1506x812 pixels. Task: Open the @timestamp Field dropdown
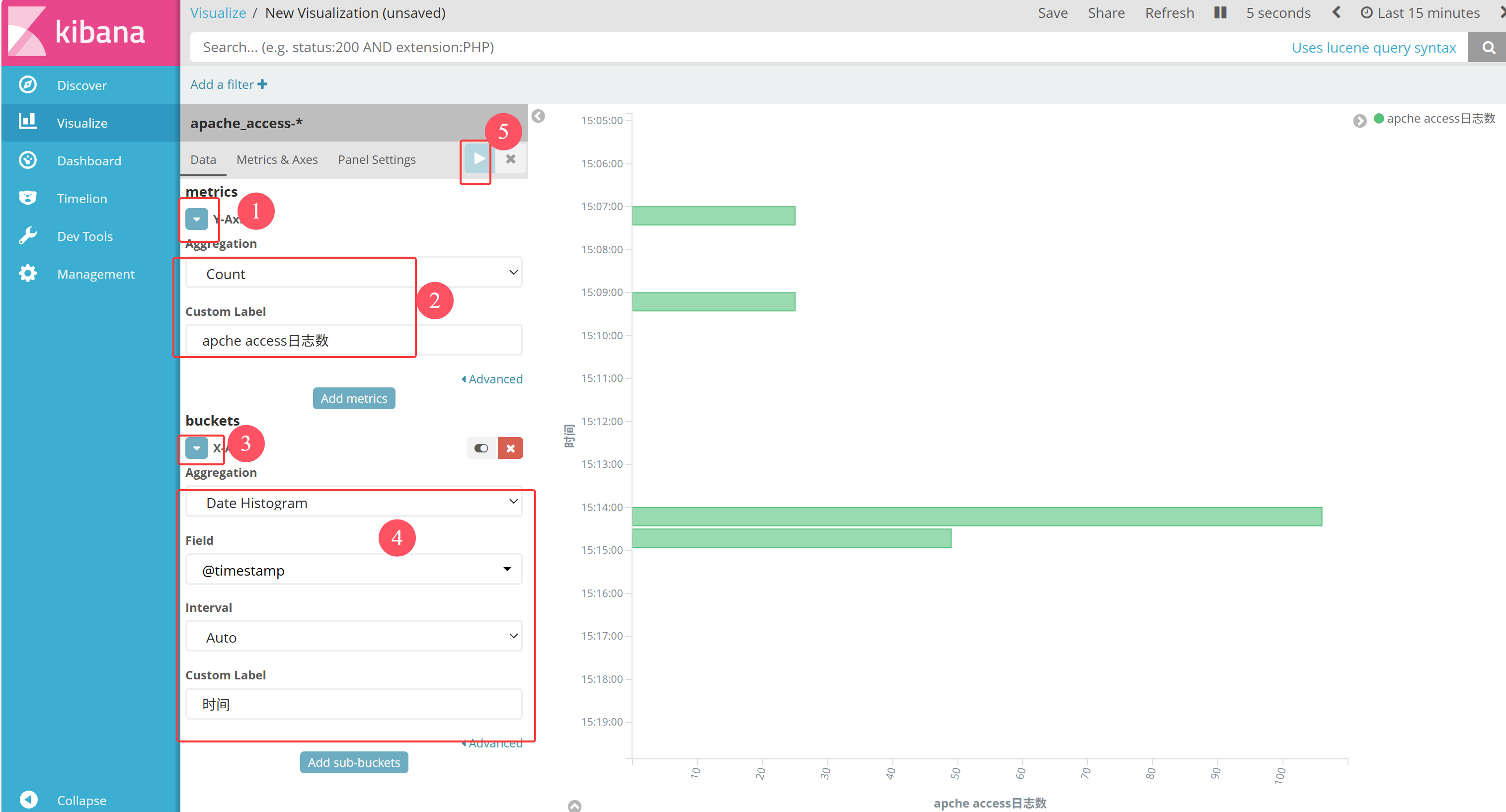click(354, 570)
